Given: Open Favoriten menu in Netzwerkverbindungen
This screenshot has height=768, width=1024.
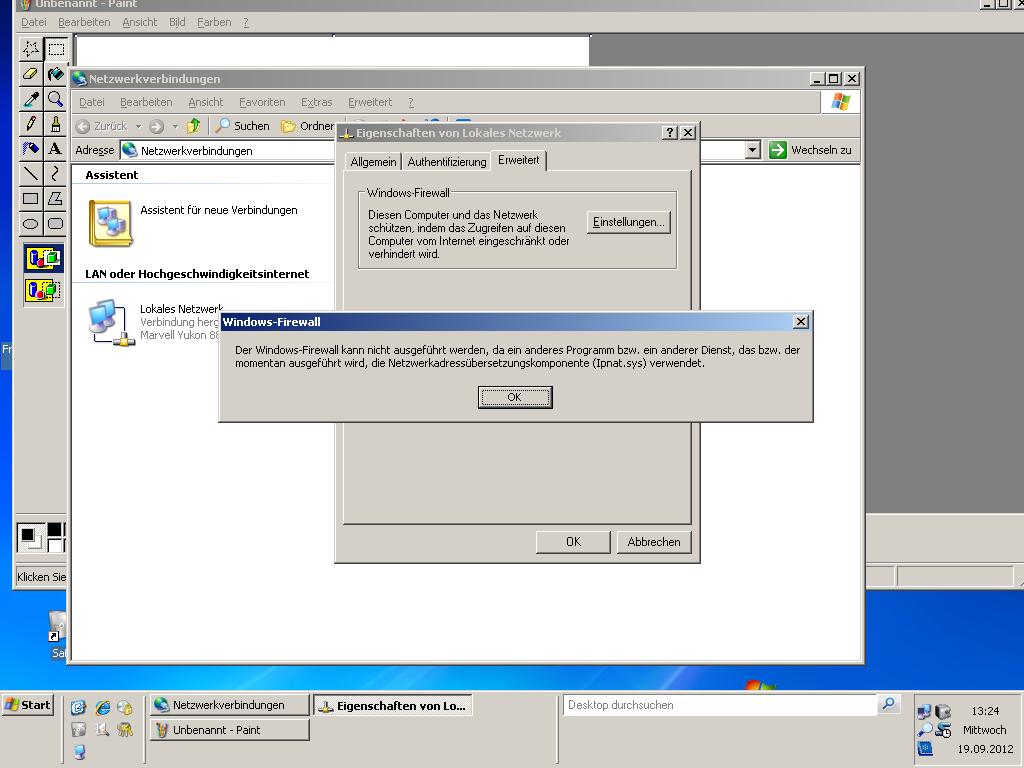Looking at the screenshot, I should 262,102.
